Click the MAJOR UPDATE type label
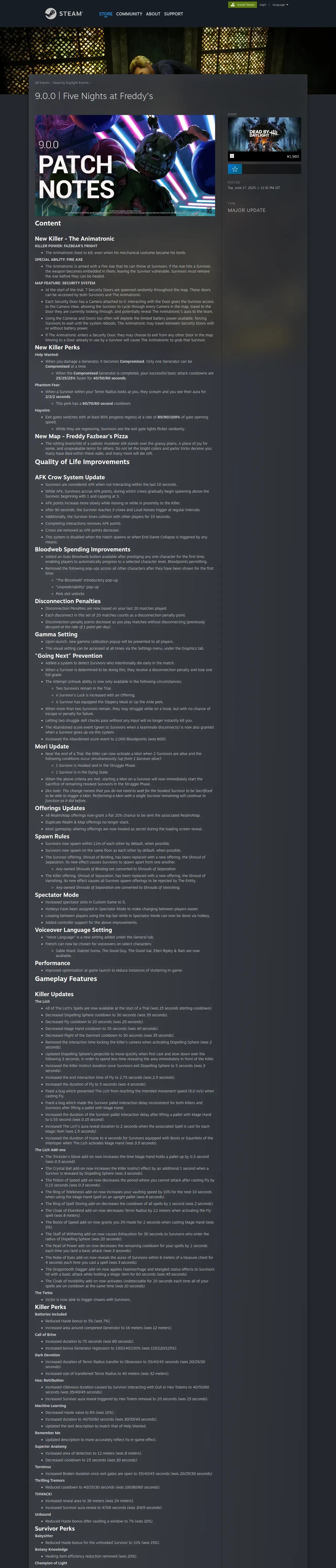336x1568 pixels. coord(246,210)
